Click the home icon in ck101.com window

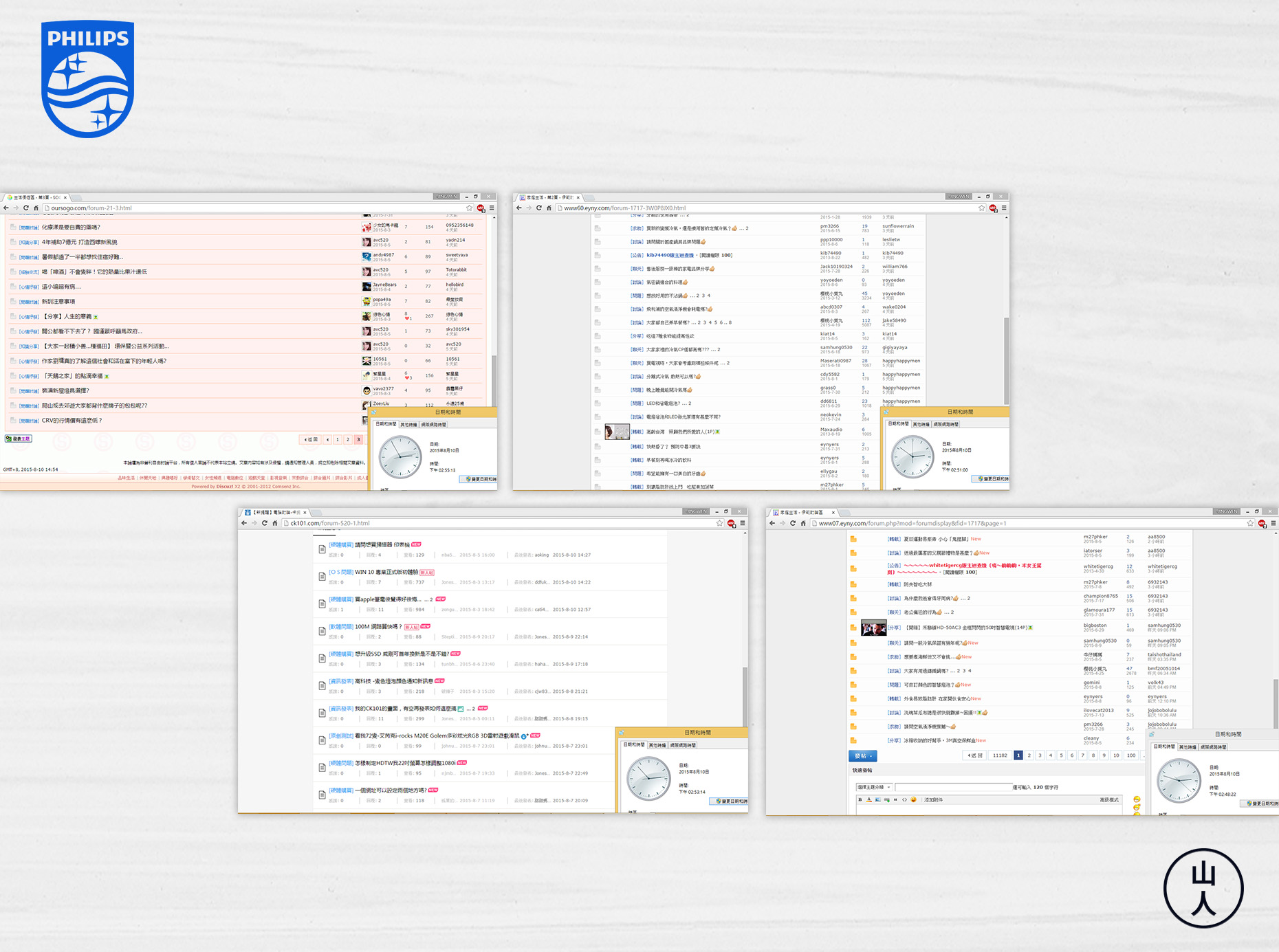(274, 523)
